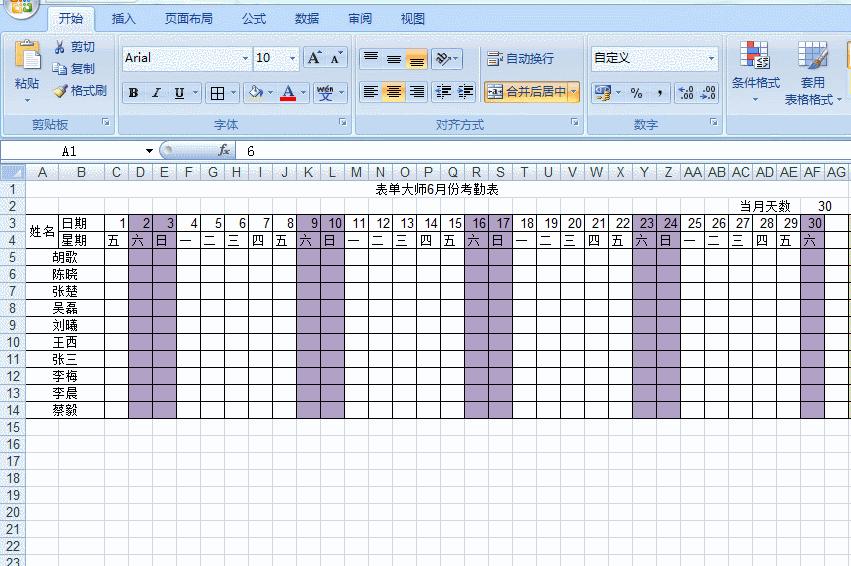Click the Copy (复制) button
This screenshot has width=851, height=566.
pyautogui.click(x=73, y=69)
